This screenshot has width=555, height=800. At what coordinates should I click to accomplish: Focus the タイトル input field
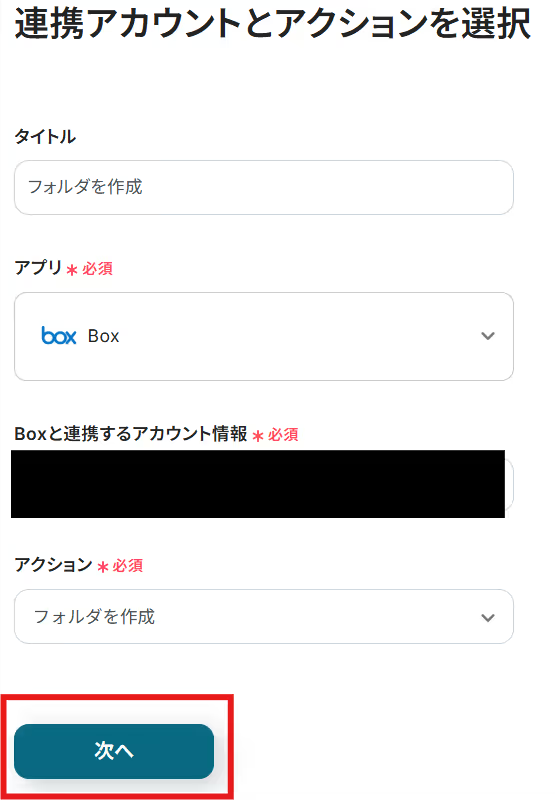(x=264, y=187)
